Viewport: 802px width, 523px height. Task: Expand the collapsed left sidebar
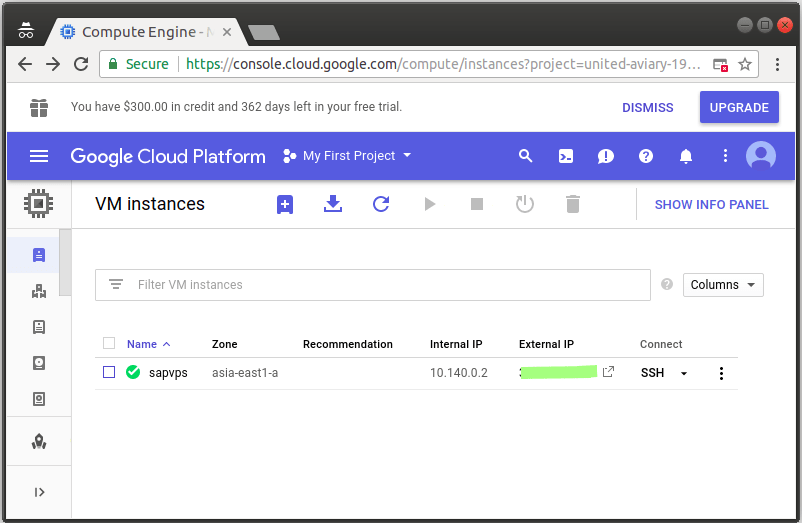pyautogui.click(x=39, y=492)
